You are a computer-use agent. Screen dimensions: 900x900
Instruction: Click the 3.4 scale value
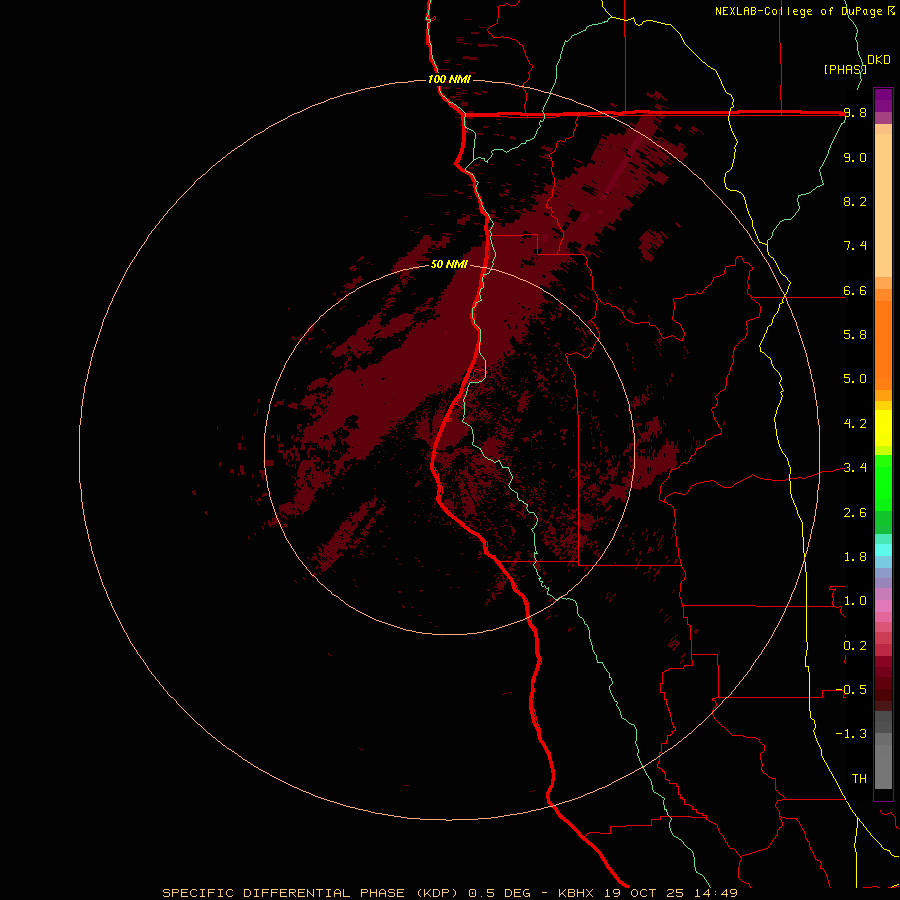click(855, 468)
